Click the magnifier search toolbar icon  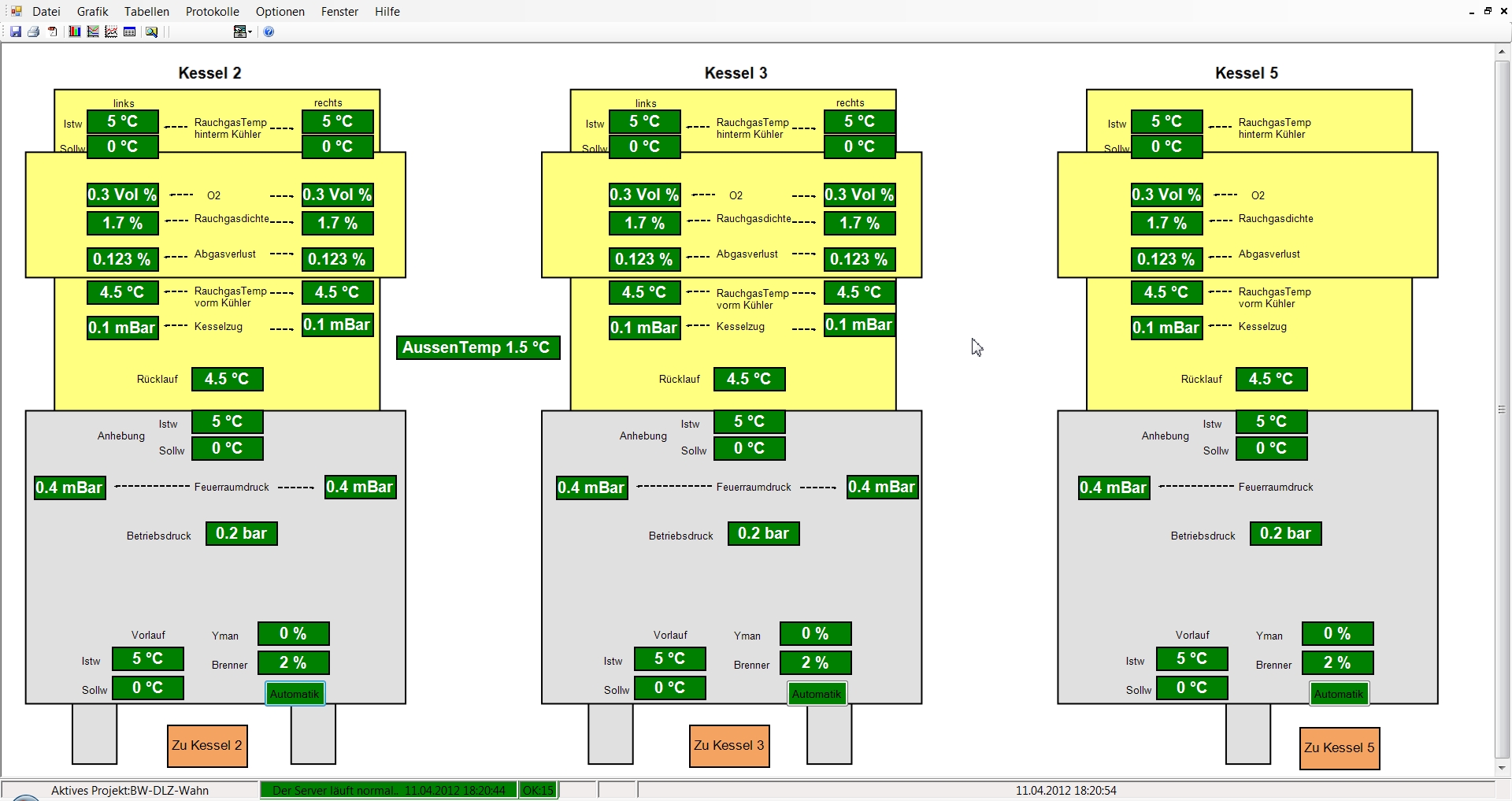152,32
